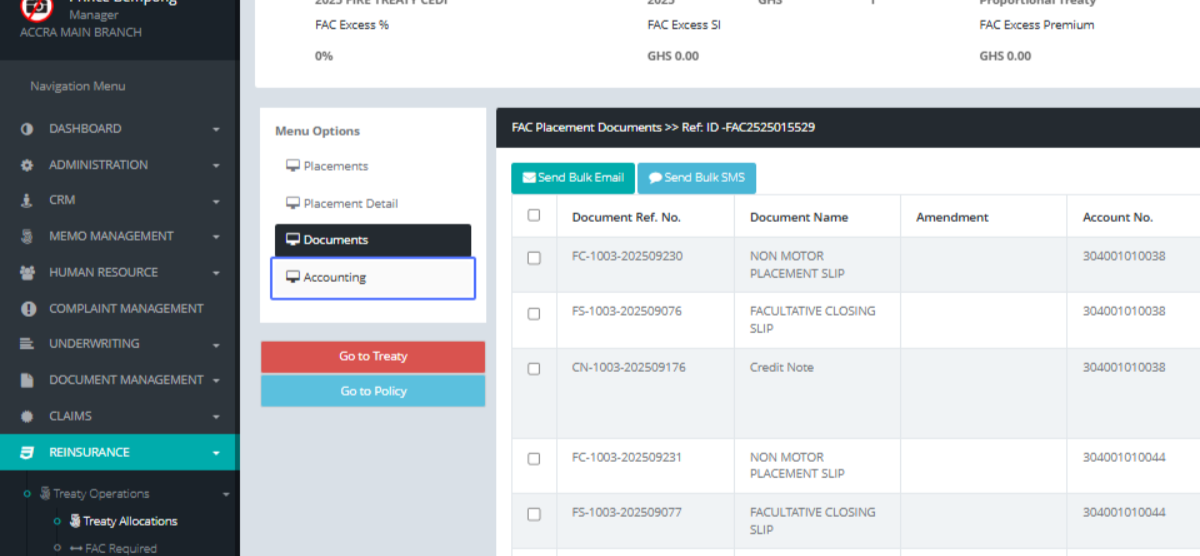Expand the Memo Management menu arrow
This screenshot has width=1200, height=556.
click(216, 237)
